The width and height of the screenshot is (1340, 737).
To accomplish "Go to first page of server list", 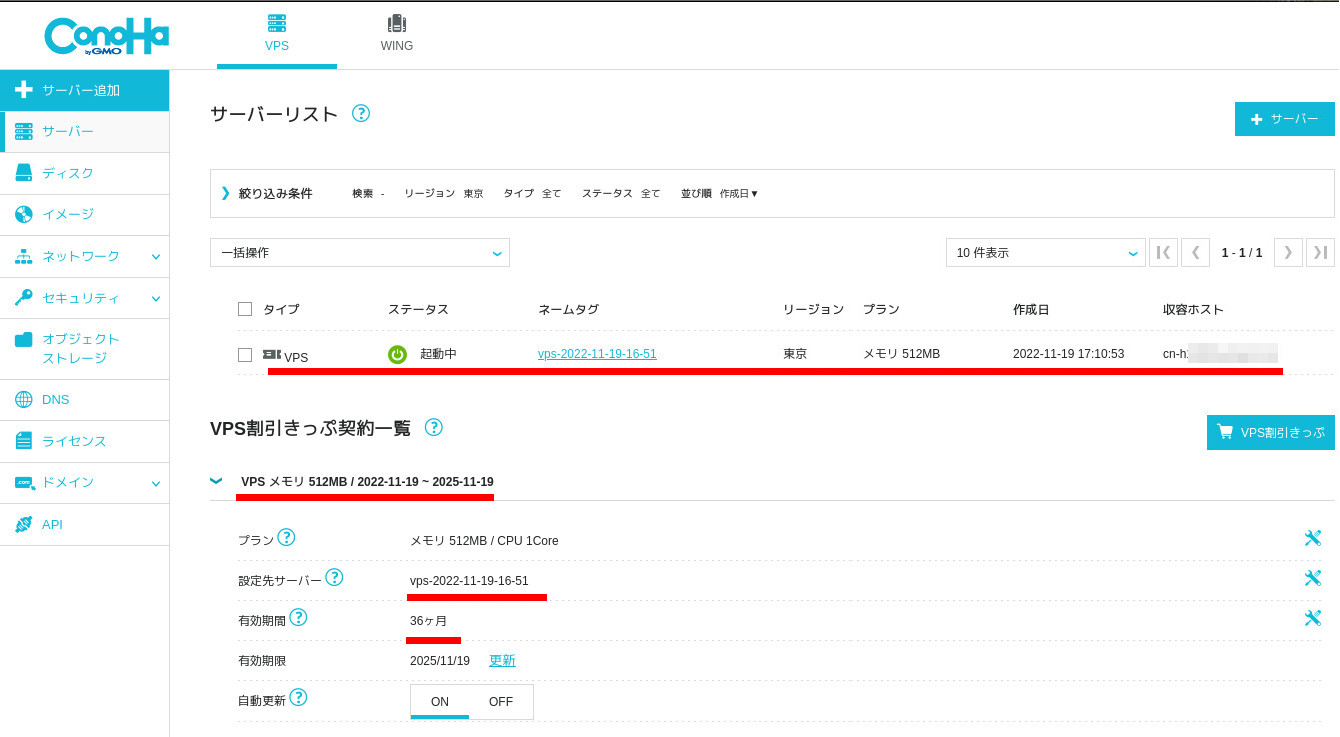I will (x=1164, y=253).
